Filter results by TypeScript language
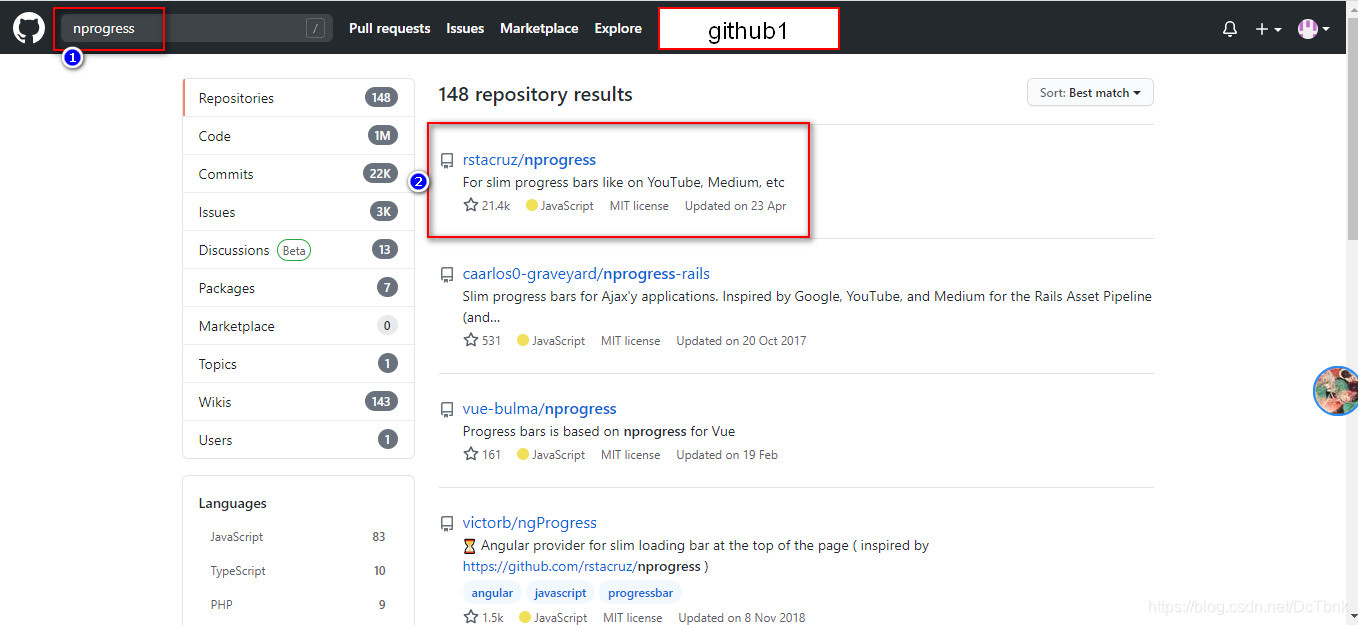1358x625 pixels. [x=298, y=571]
